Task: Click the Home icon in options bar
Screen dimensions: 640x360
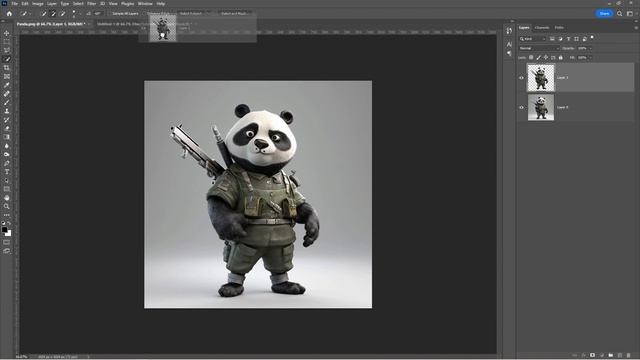Action: (9, 13)
